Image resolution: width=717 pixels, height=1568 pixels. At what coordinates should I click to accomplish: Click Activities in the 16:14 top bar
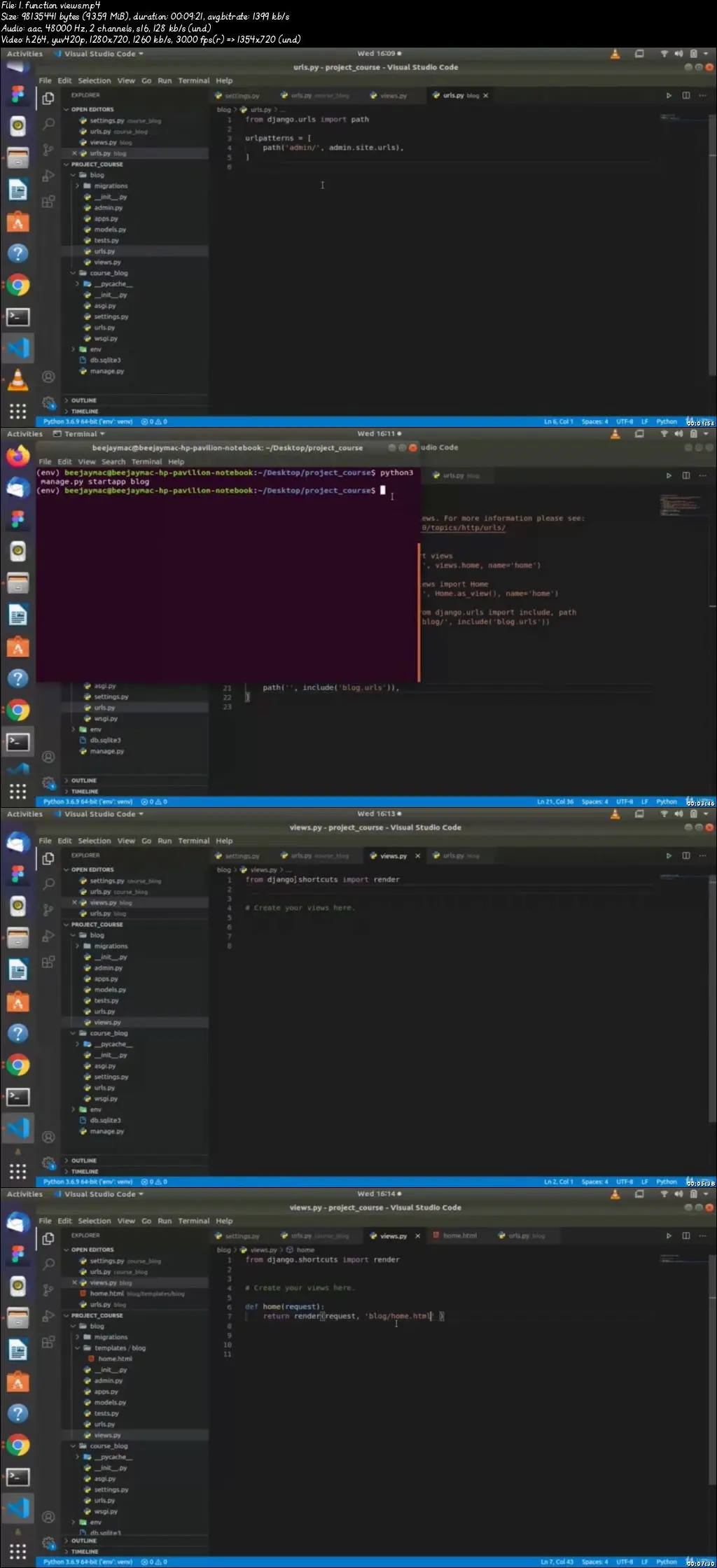[25, 1194]
